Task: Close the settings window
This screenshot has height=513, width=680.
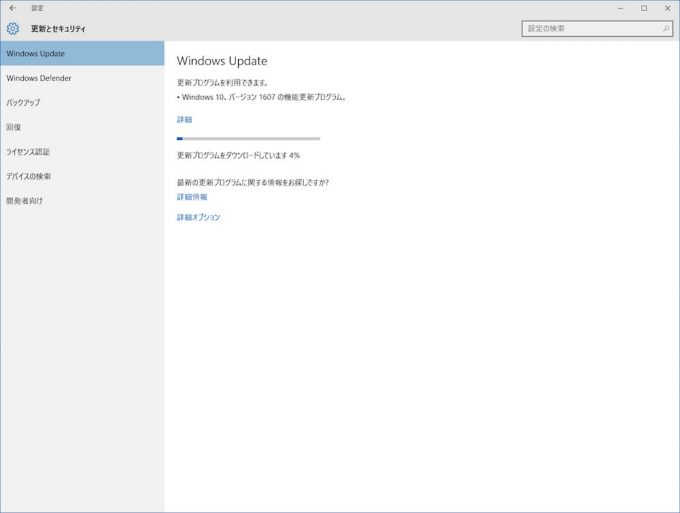Action: pos(667,8)
